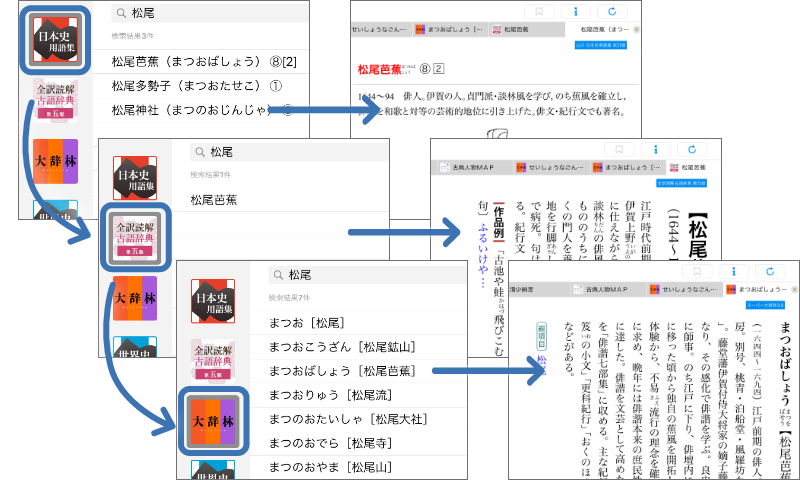
Task: Click the blue 全訳読解古語辞典 source badge
Action: [681, 183]
